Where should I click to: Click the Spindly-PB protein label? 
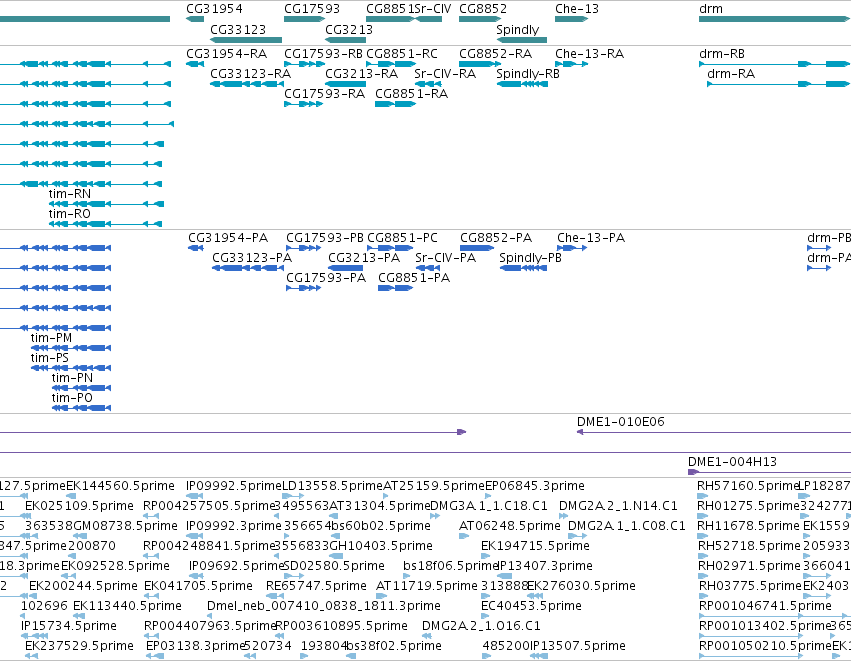coord(530,258)
